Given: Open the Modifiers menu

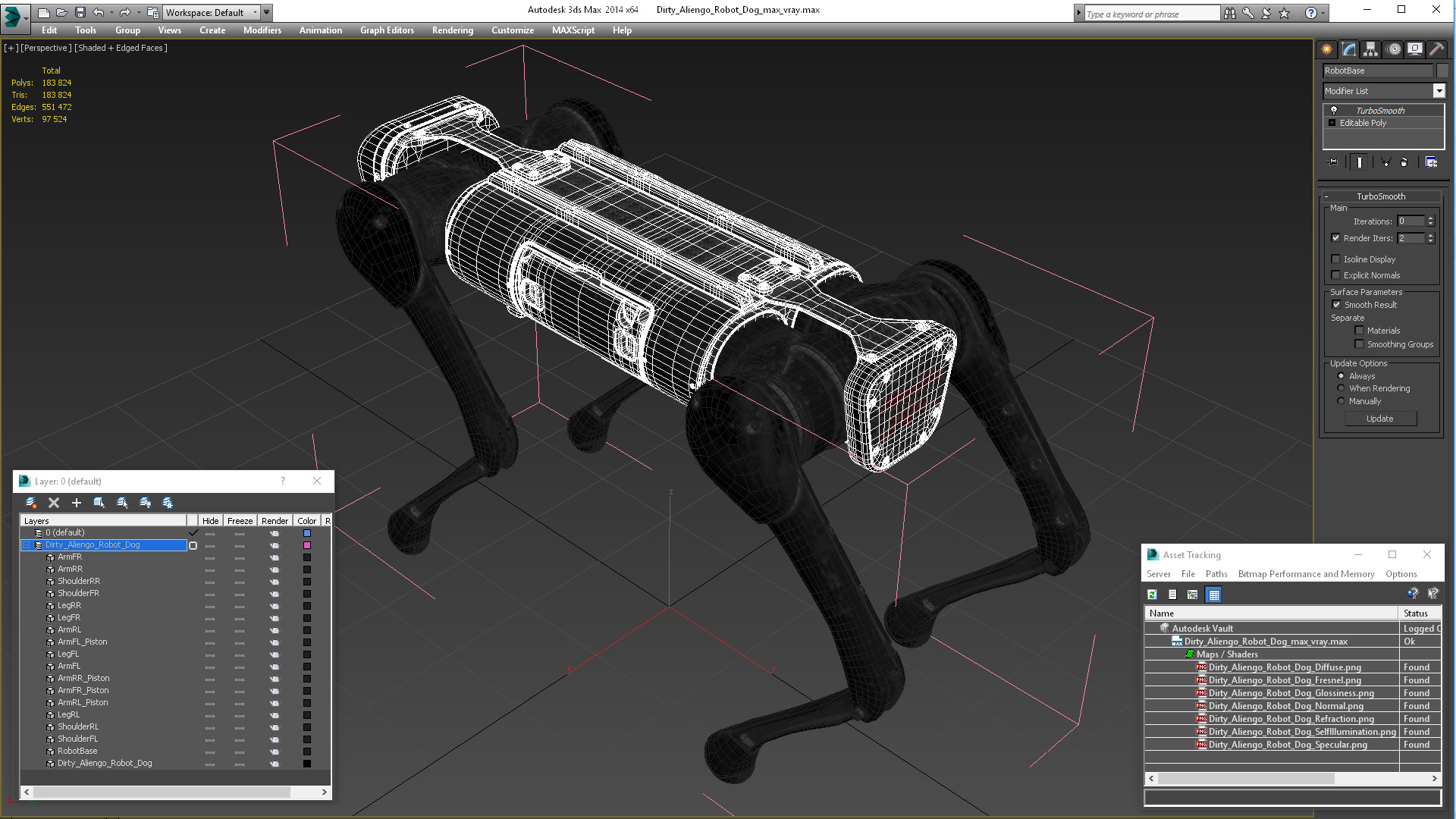Looking at the screenshot, I should point(262,30).
